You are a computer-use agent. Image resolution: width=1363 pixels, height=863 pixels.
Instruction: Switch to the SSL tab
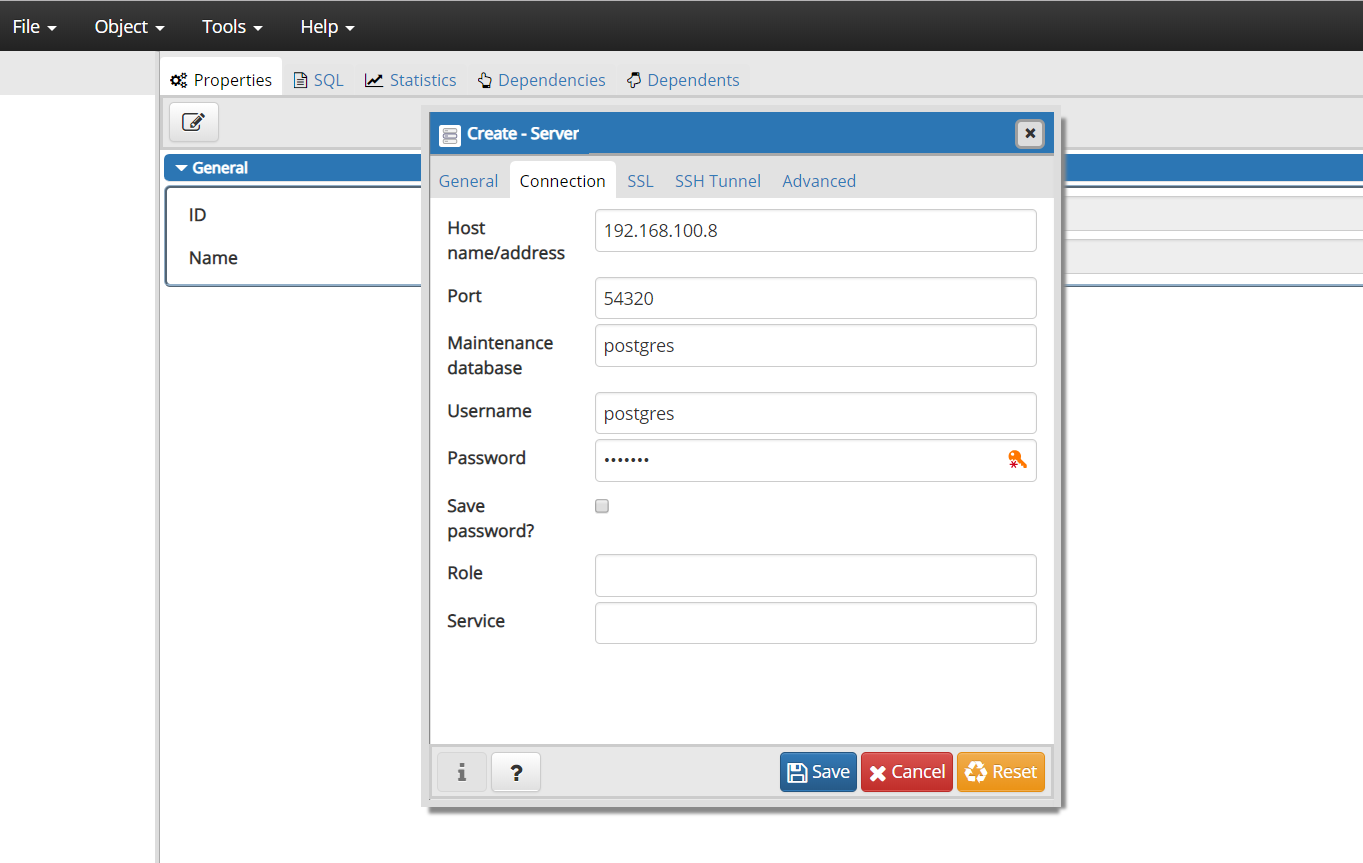pyautogui.click(x=640, y=181)
